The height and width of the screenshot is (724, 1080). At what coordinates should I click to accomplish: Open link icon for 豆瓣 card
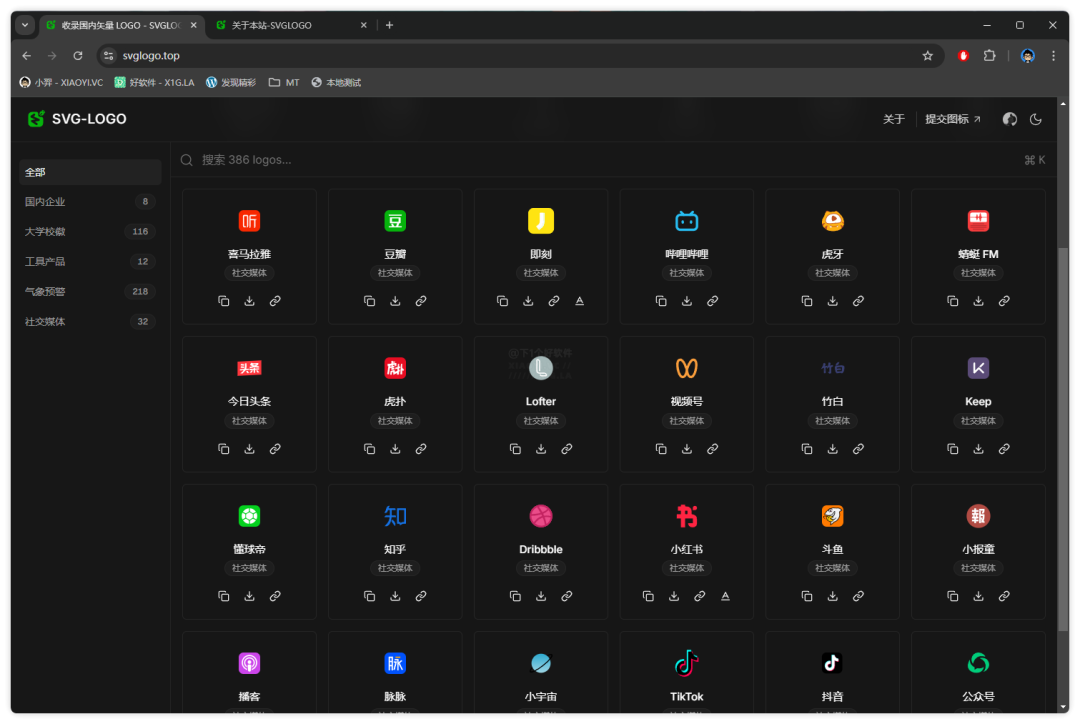coord(421,301)
